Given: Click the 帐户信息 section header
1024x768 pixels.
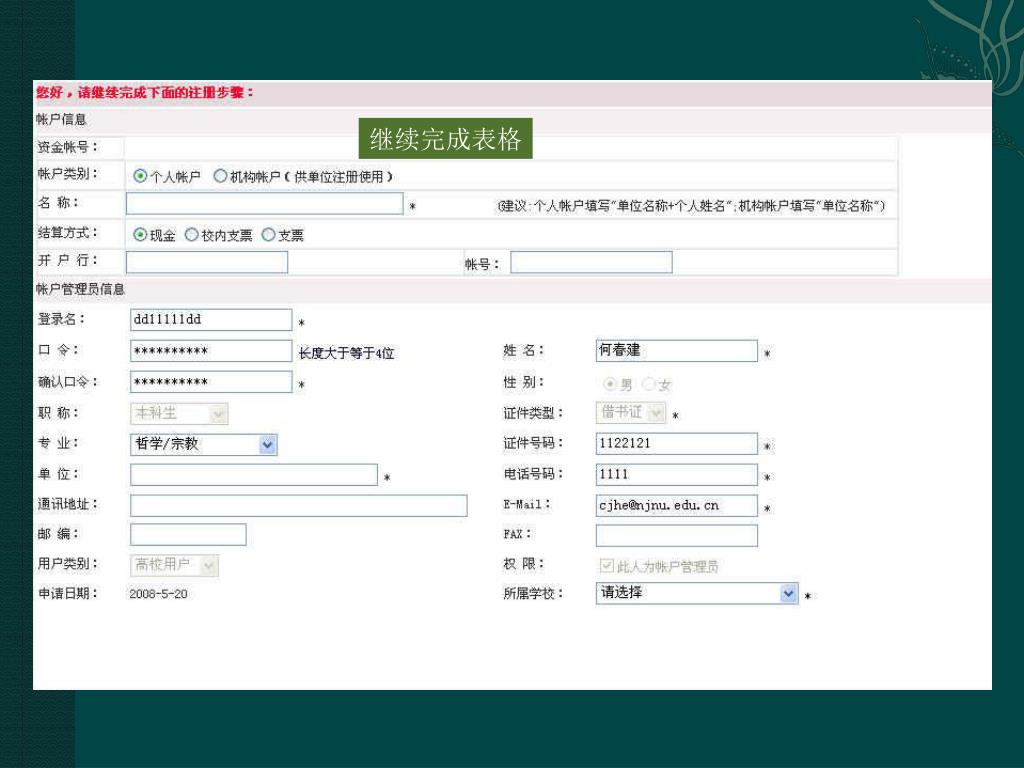Looking at the screenshot, I should click(61, 120).
